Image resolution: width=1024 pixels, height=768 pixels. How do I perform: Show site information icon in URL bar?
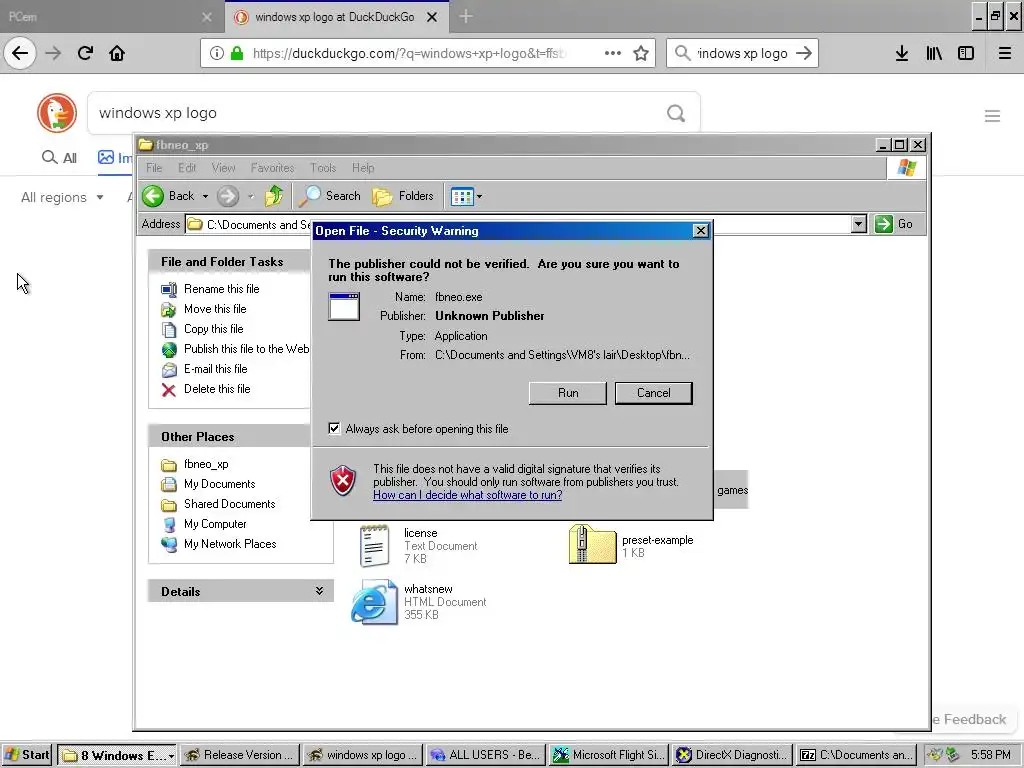click(217, 54)
